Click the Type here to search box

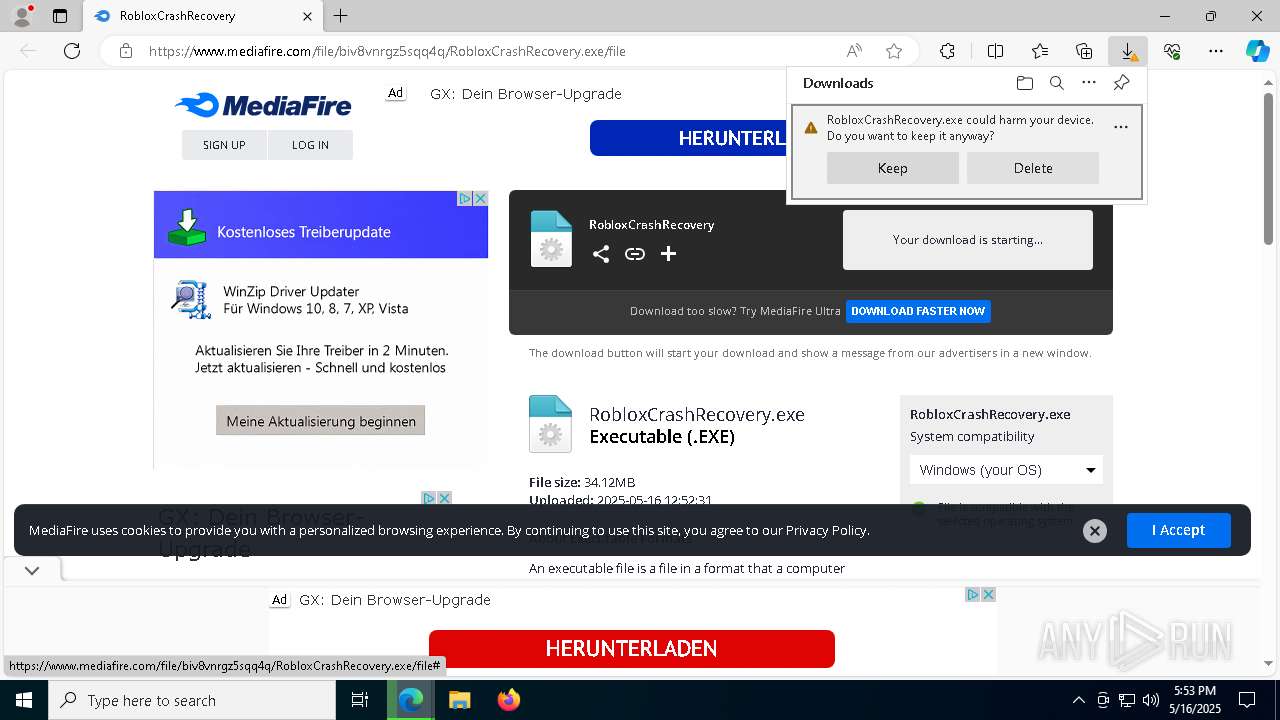tap(192, 700)
